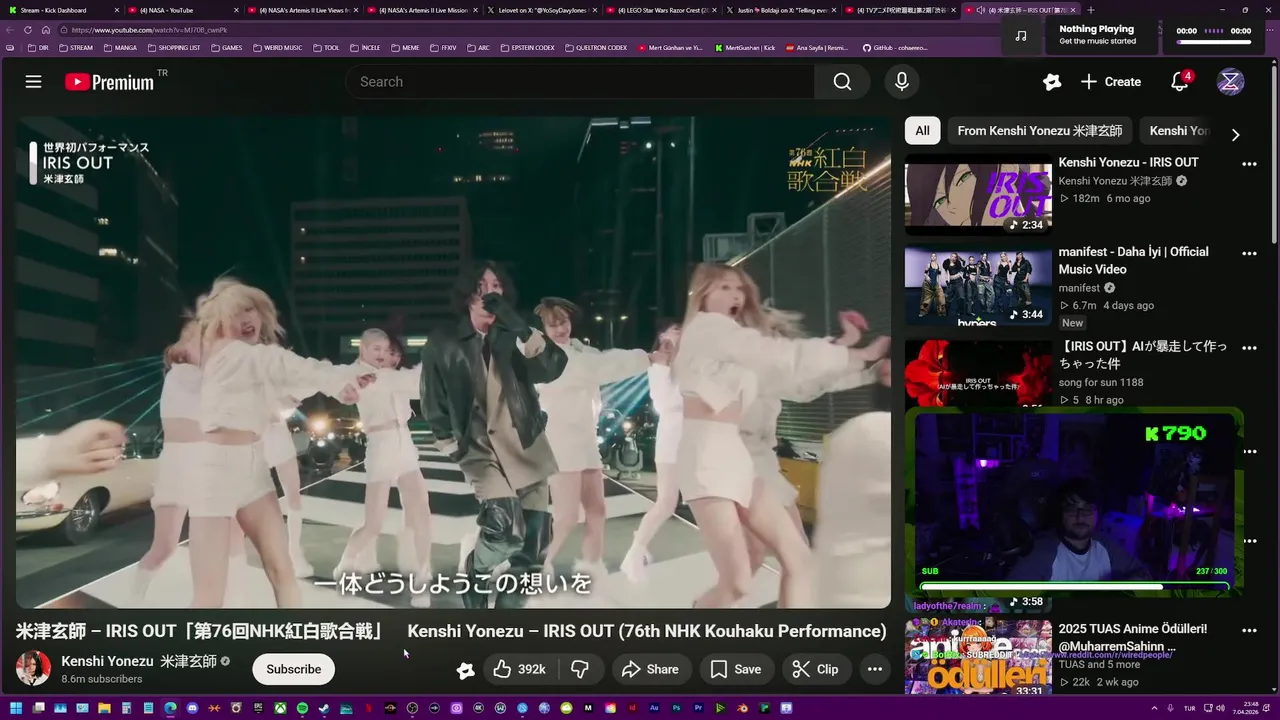Open the FFXIV bookmarks folder
Image resolution: width=1280 pixels, height=720 pixels.
[443, 47]
